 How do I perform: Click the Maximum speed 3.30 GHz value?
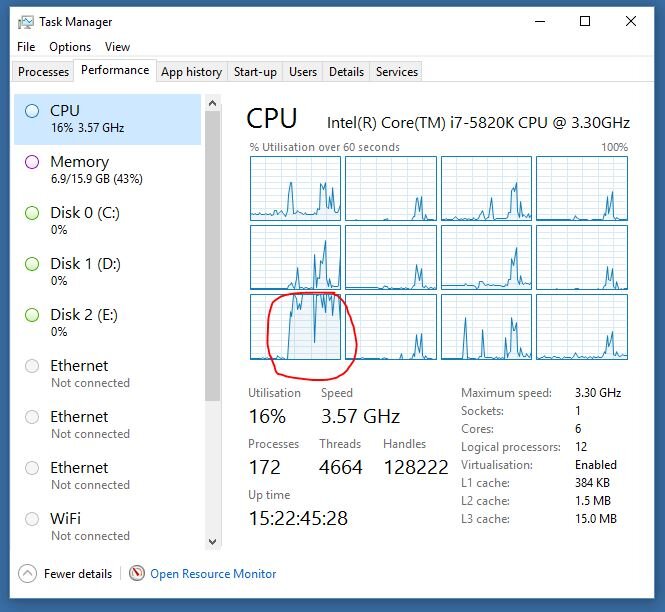click(x=598, y=393)
